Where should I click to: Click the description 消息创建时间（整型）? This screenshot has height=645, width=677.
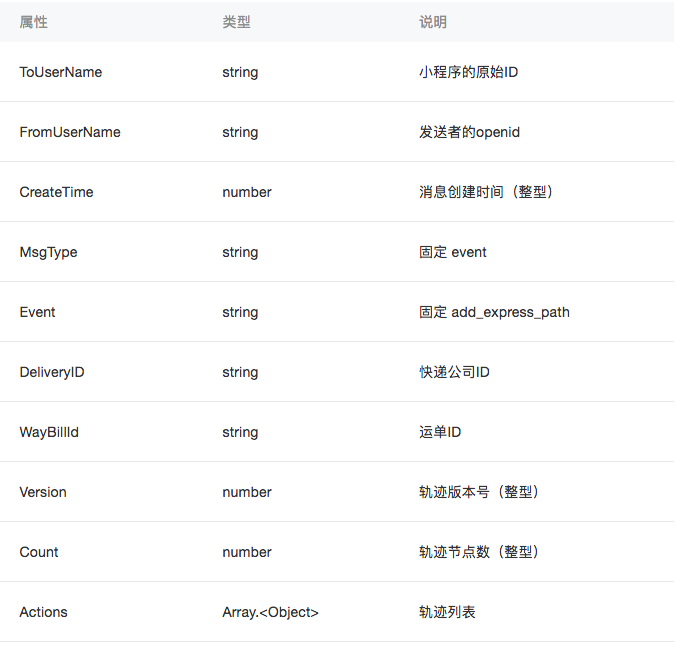tap(486, 192)
